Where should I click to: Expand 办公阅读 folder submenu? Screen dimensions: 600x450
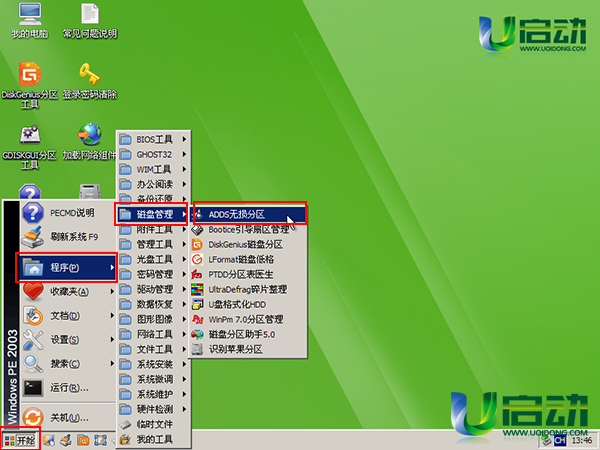[153, 184]
